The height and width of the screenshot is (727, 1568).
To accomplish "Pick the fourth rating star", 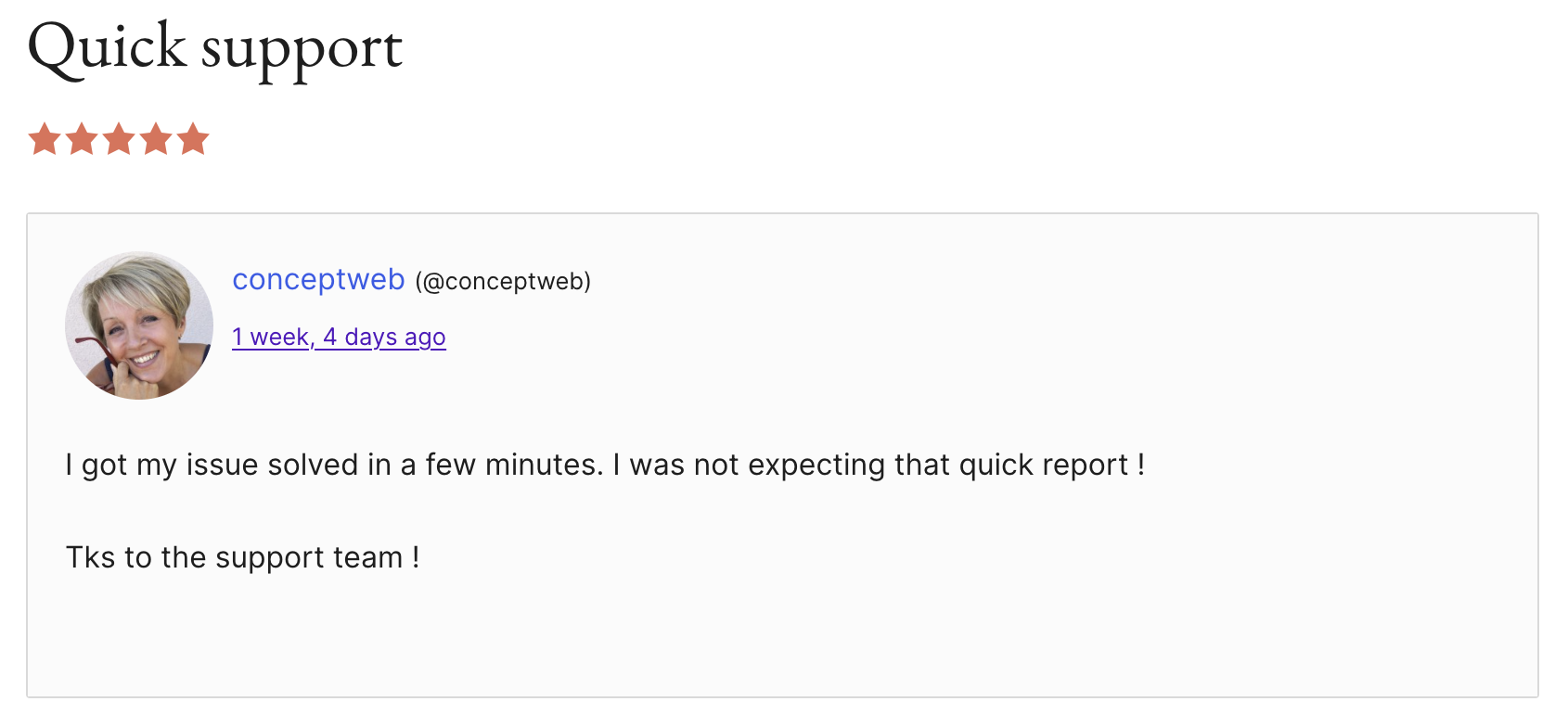I will (156, 139).
